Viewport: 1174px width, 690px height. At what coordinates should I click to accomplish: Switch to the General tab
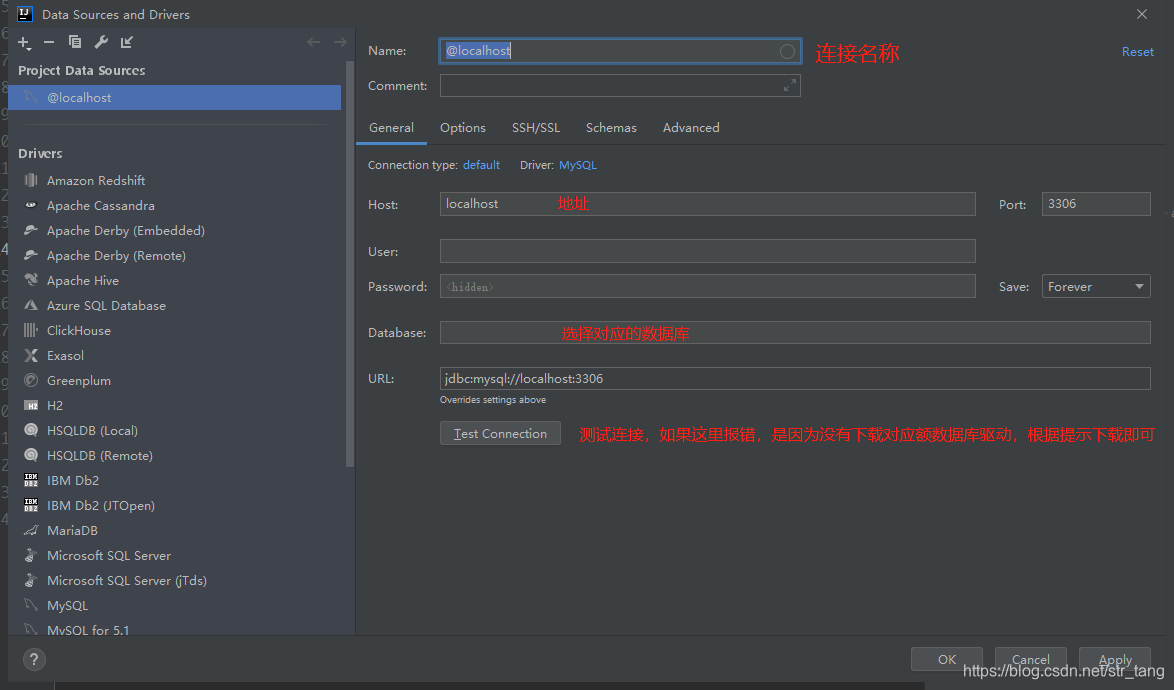point(391,128)
